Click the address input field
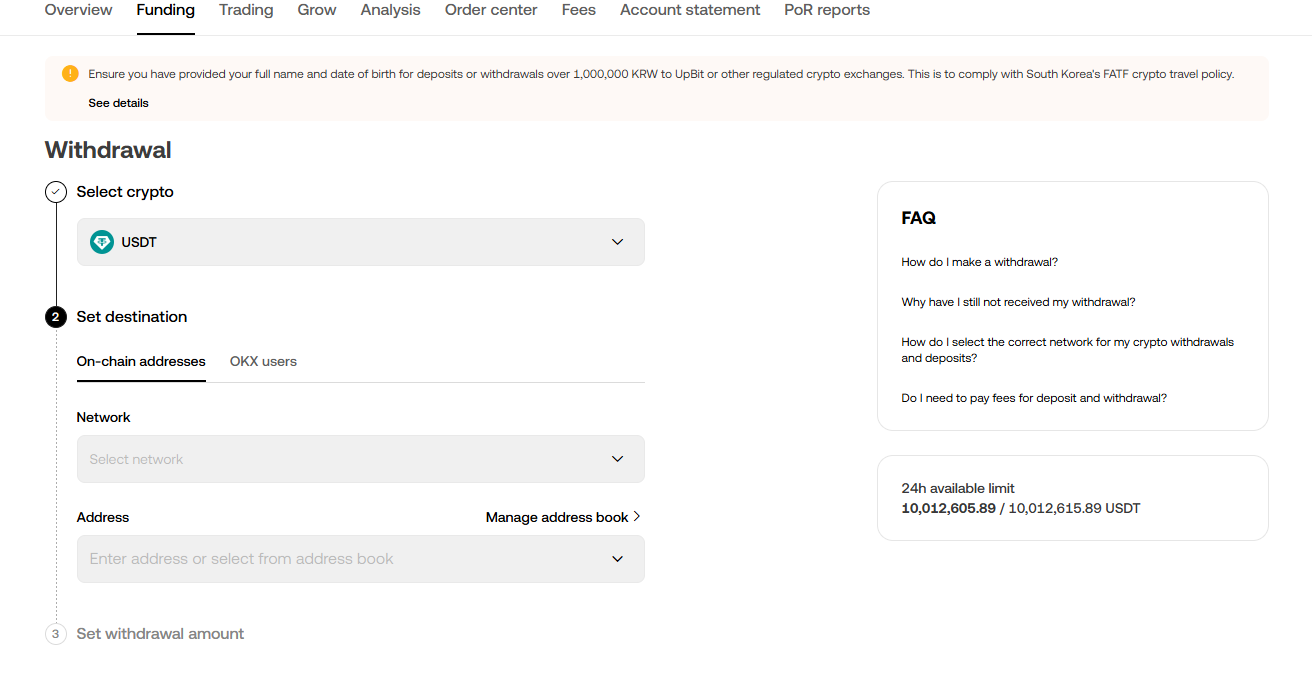 pos(361,559)
